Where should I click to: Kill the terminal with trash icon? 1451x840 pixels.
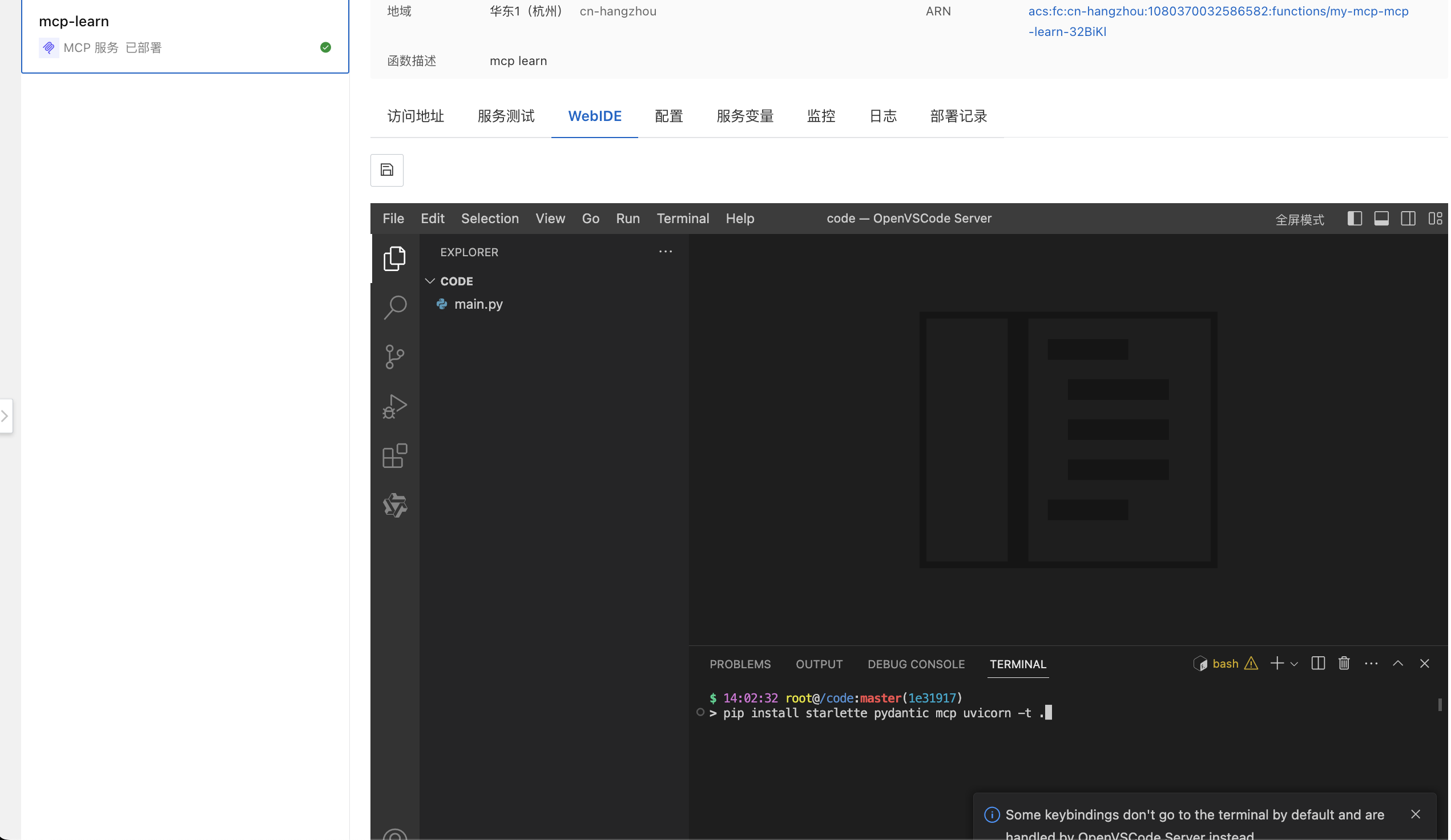[x=1343, y=663]
